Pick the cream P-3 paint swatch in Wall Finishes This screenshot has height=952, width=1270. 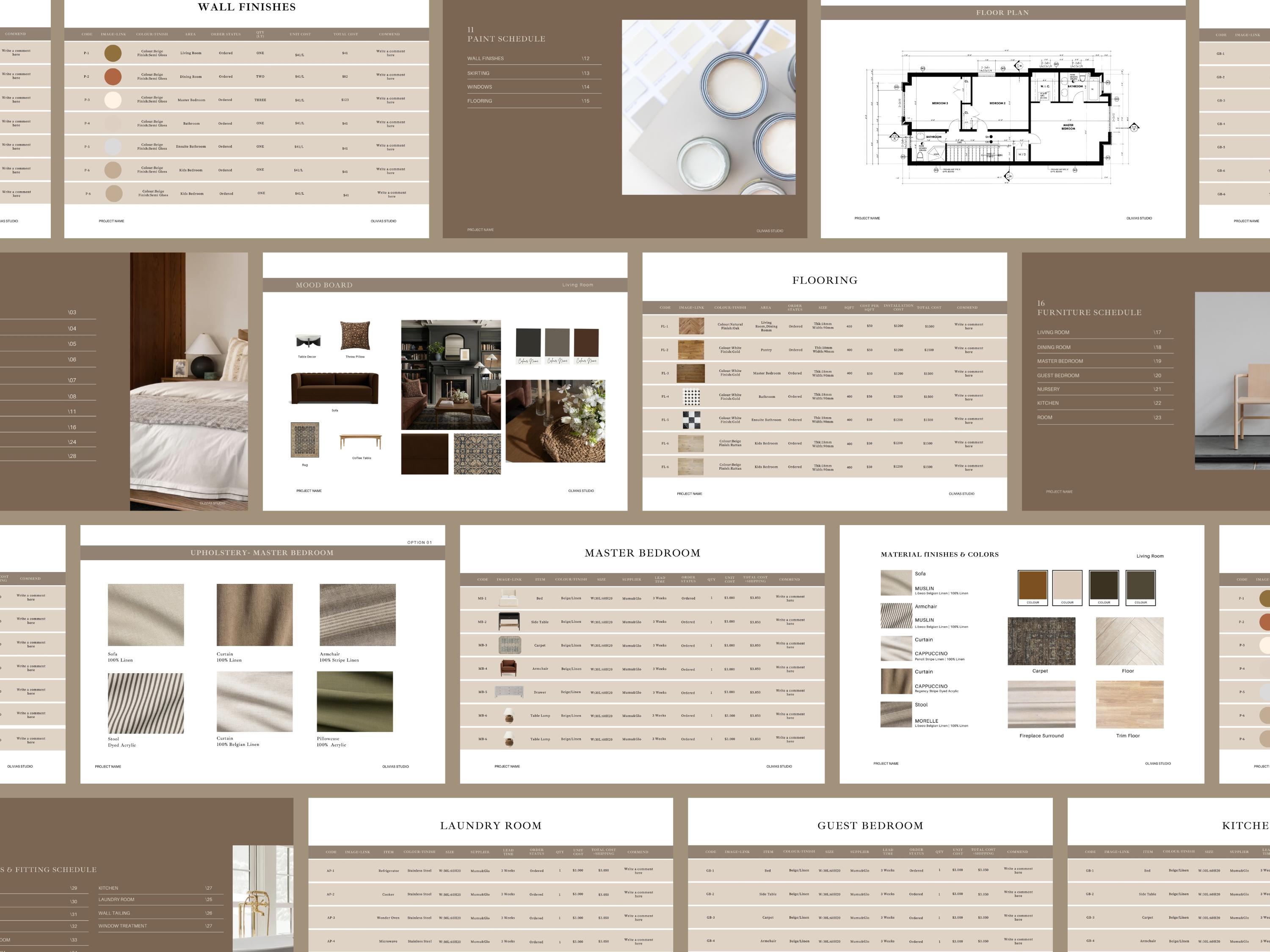click(113, 100)
